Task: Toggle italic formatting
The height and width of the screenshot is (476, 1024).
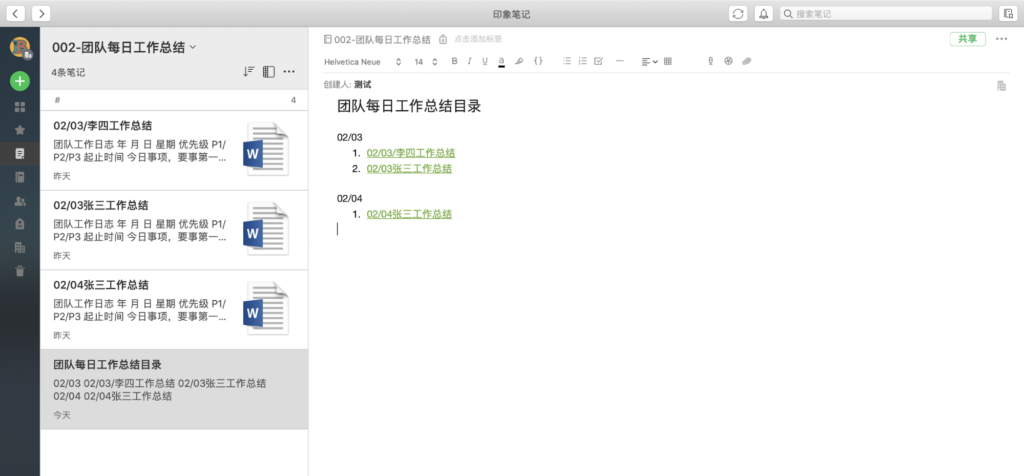Action: pos(469,61)
